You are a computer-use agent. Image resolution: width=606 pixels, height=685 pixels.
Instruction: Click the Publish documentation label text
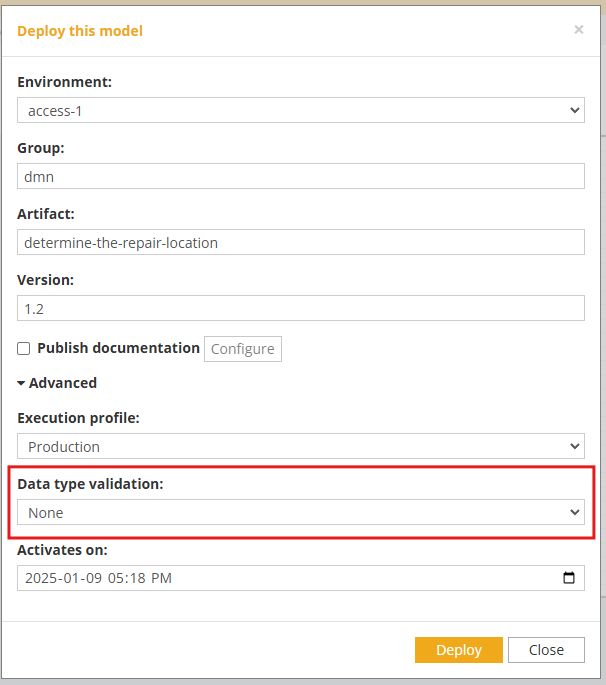(118, 348)
